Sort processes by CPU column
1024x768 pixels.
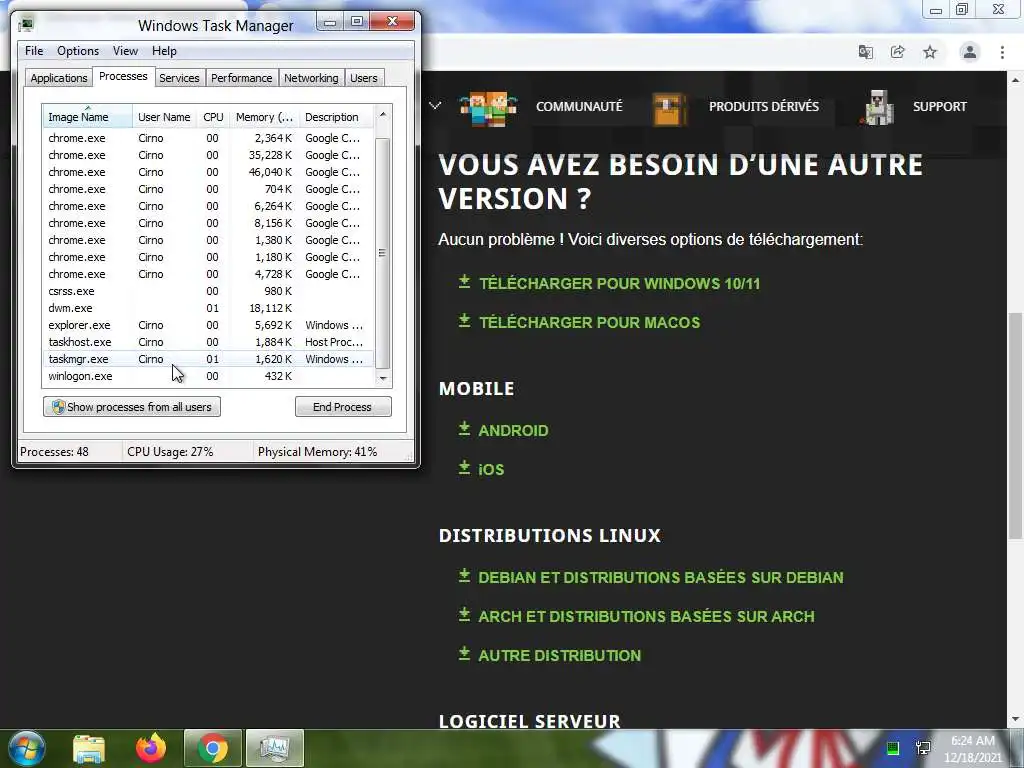pyautogui.click(x=213, y=117)
